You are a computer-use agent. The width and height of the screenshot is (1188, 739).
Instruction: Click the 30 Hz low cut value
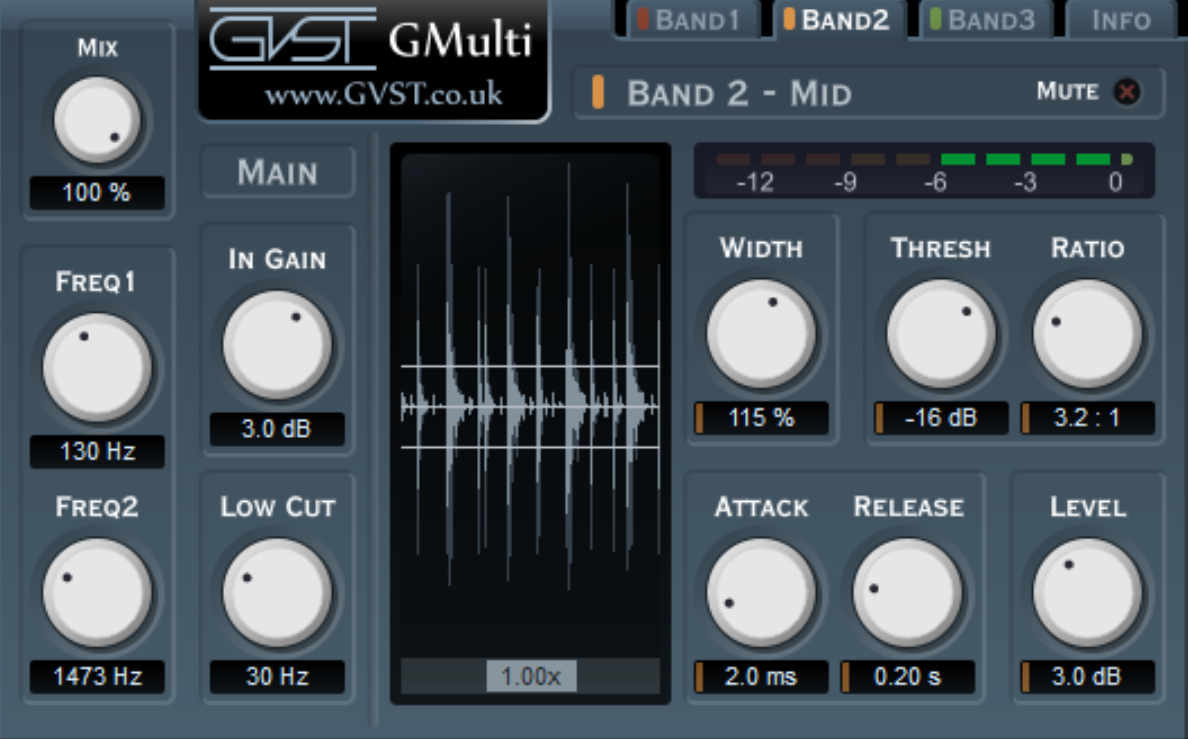coord(277,676)
